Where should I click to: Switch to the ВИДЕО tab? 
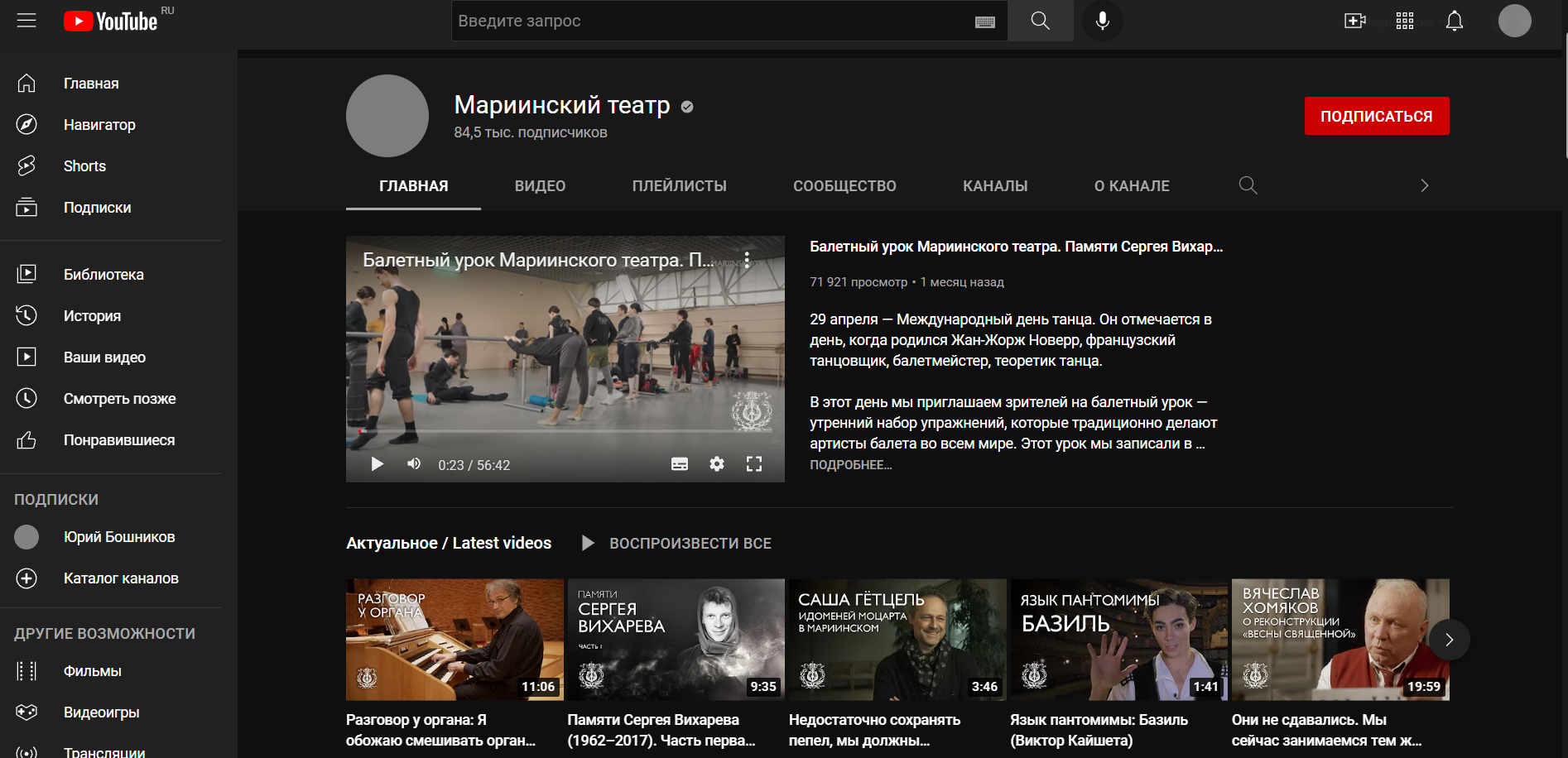click(x=541, y=186)
